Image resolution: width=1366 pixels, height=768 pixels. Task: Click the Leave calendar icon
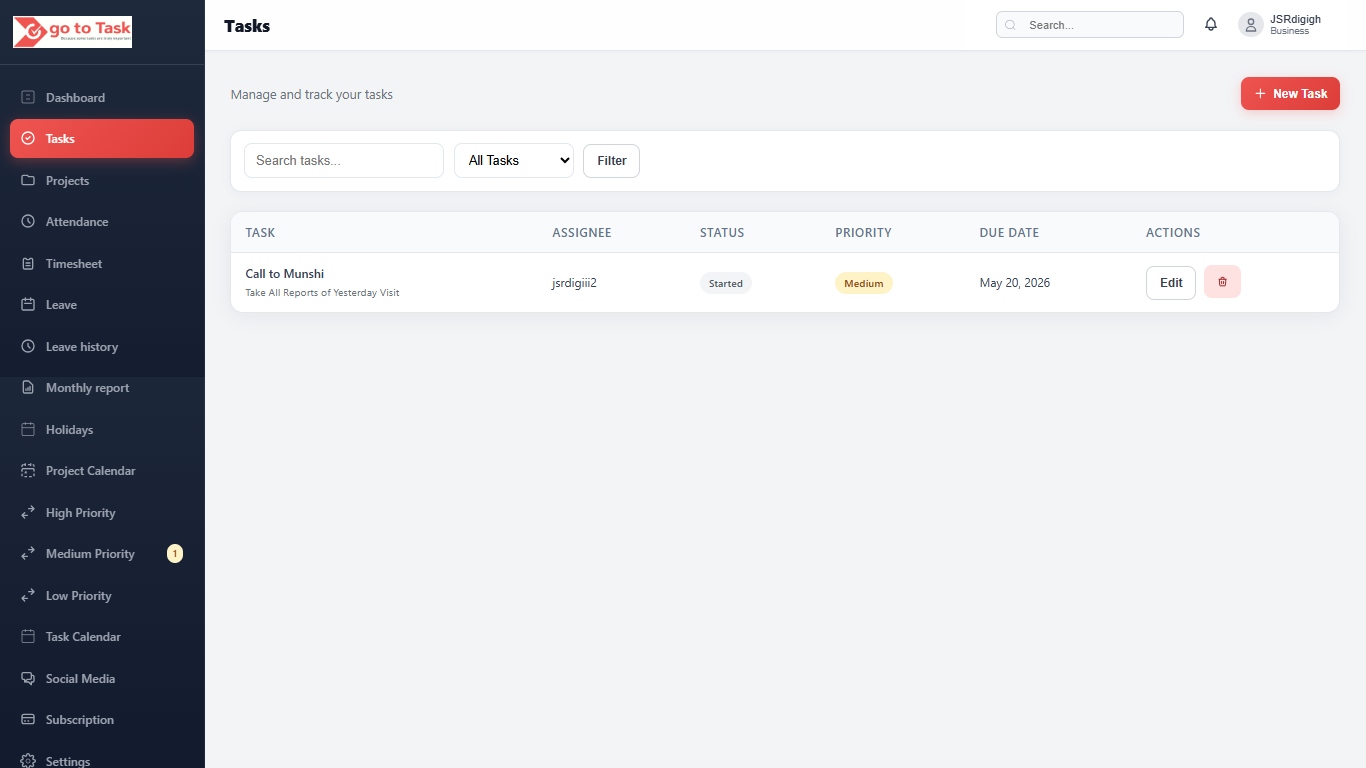(x=28, y=305)
